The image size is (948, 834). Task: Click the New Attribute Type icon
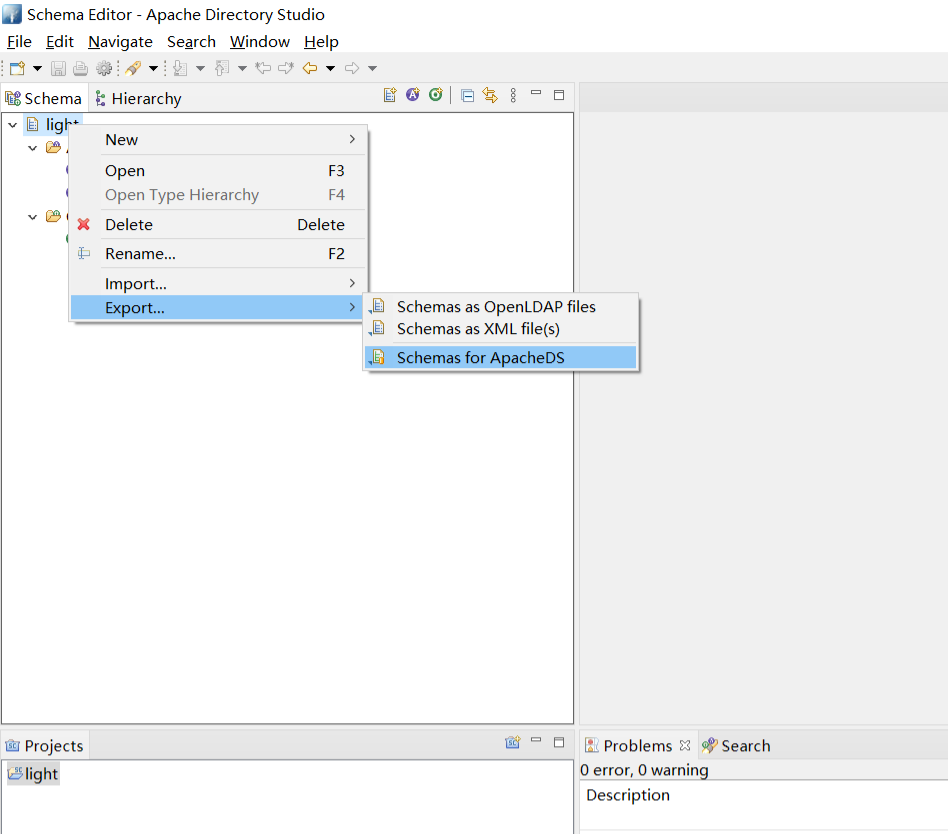[413, 96]
